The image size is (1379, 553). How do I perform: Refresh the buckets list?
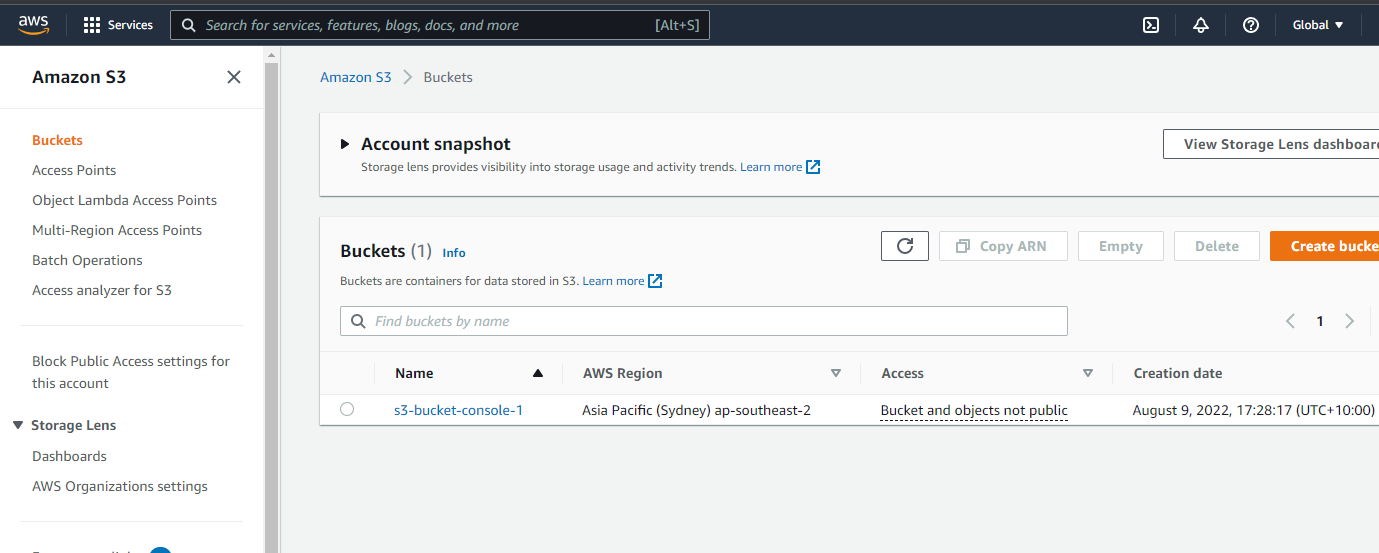coord(905,246)
